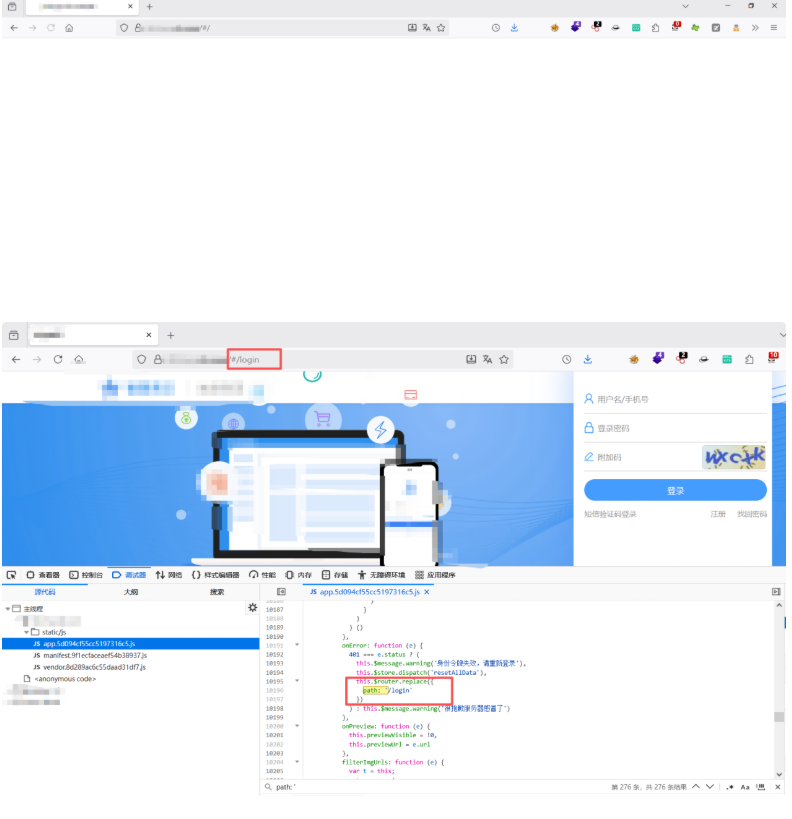Open the 网络 (Network) DevTools tab
The image size is (792, 819).
coord(169,575)
